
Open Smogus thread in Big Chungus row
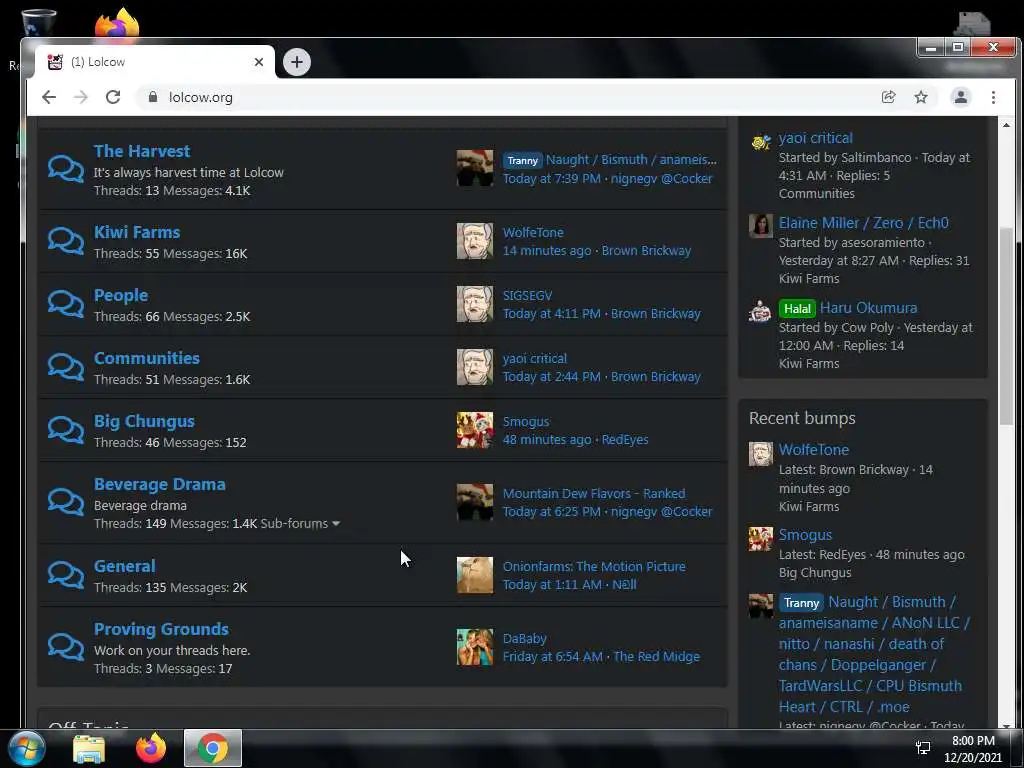[x=526, y=422]
